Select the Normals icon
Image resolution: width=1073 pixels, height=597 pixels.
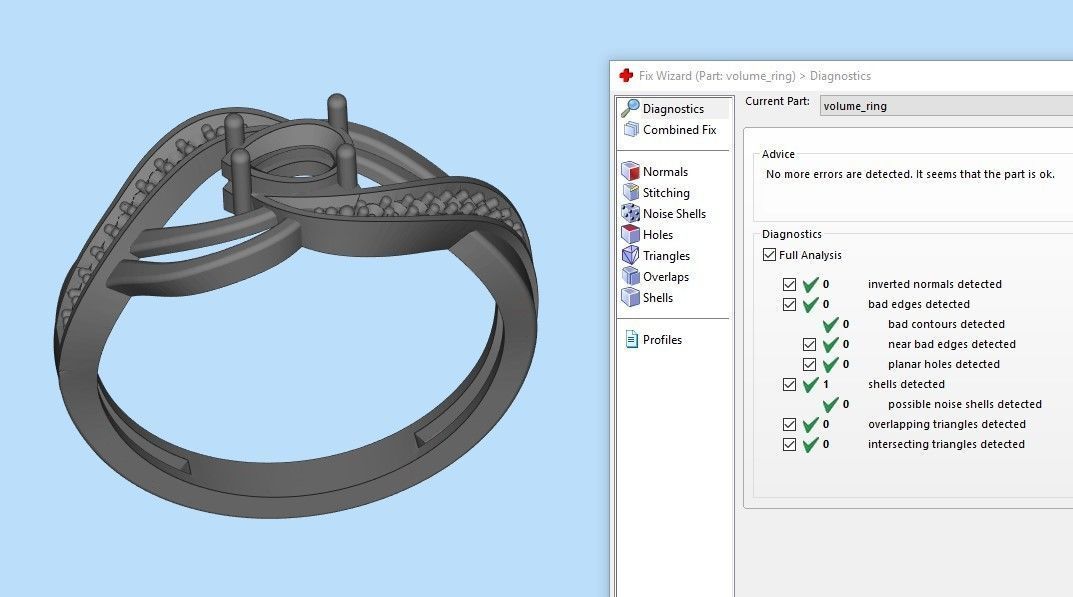coord(630,171)
